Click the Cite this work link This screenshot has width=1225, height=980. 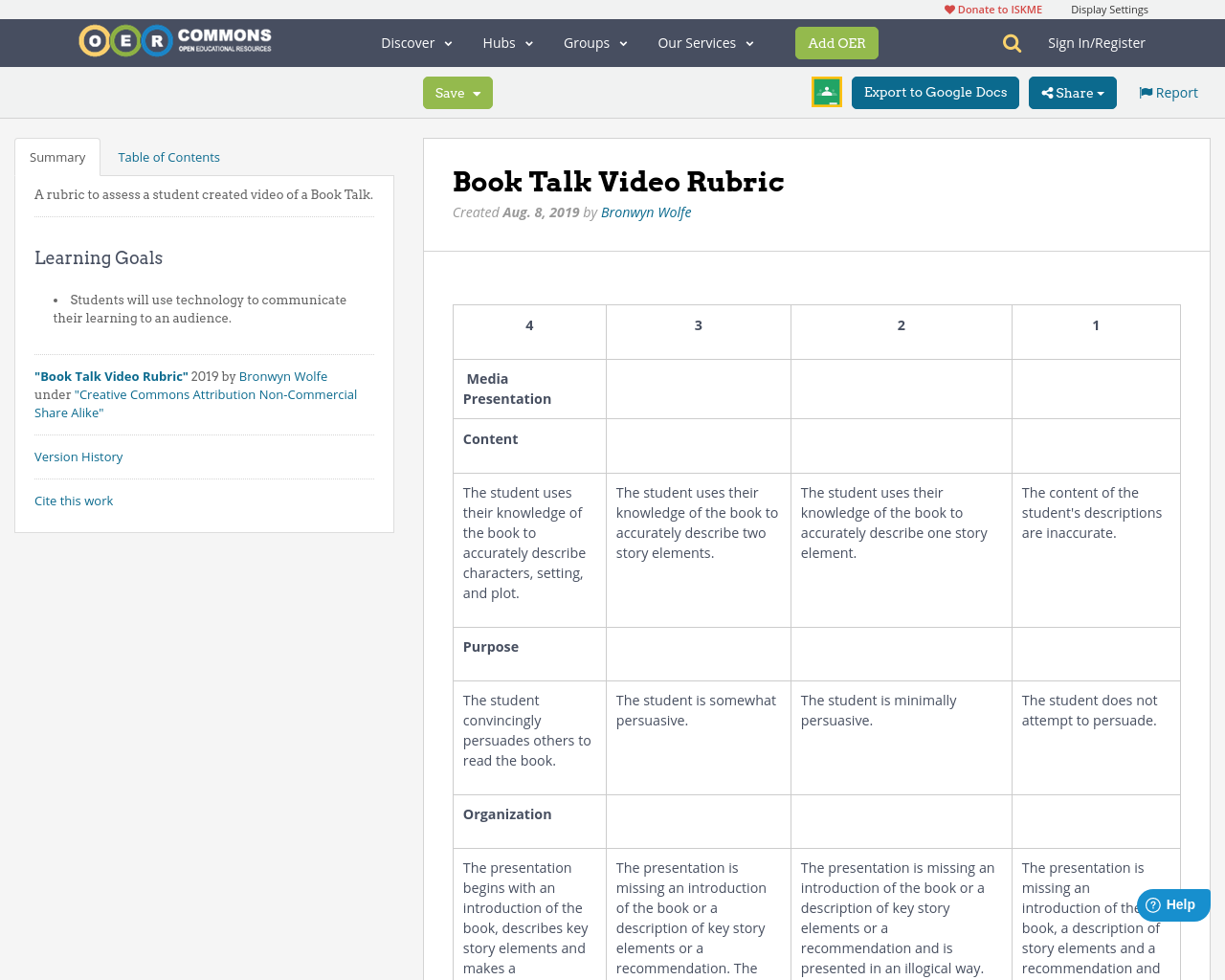[x=74, y=500]
